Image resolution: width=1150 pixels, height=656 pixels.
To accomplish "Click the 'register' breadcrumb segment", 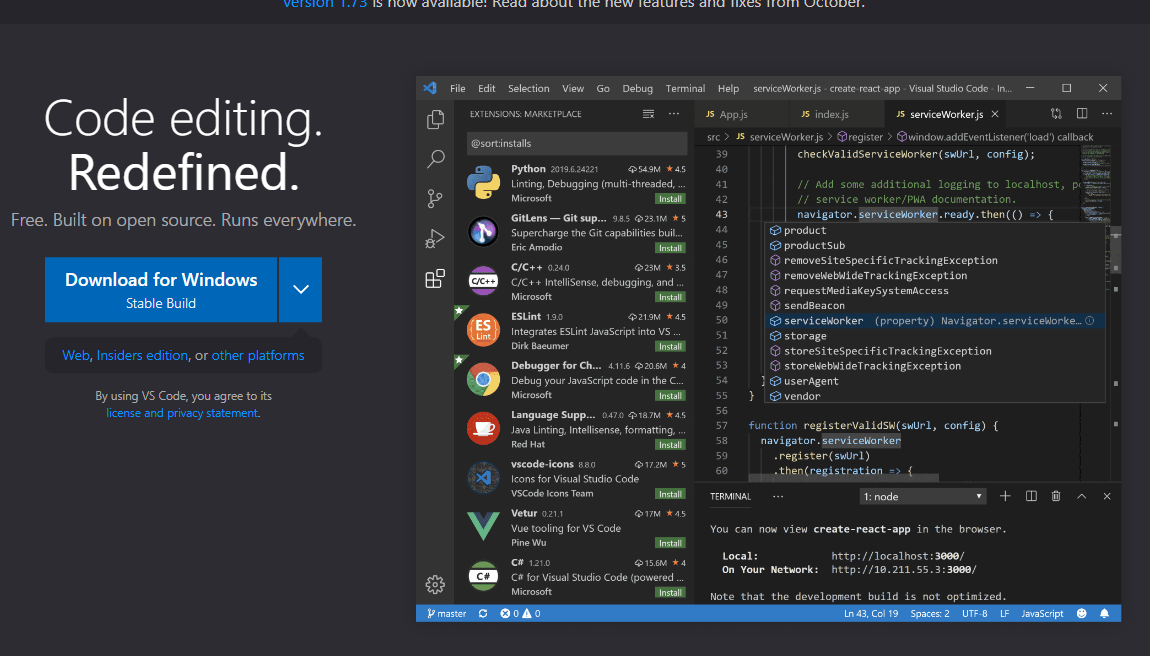I will pos(860,137).
